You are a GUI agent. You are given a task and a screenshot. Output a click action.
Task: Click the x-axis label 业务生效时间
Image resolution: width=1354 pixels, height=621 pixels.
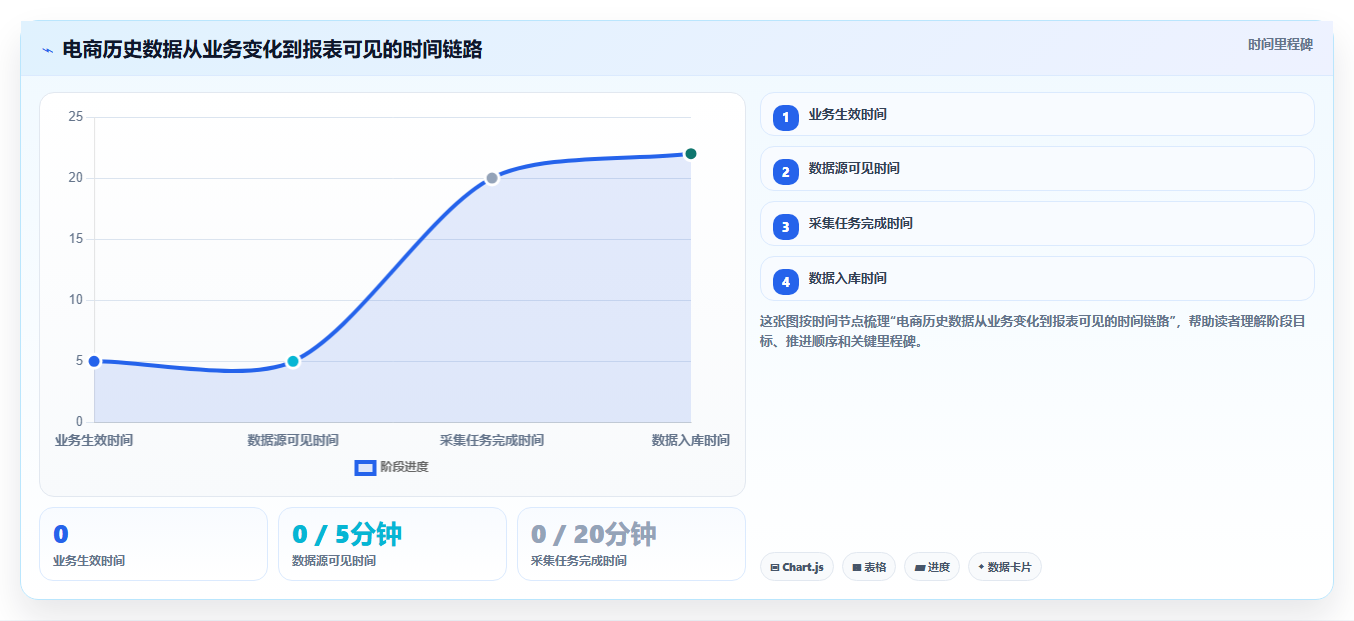(94, 440)
